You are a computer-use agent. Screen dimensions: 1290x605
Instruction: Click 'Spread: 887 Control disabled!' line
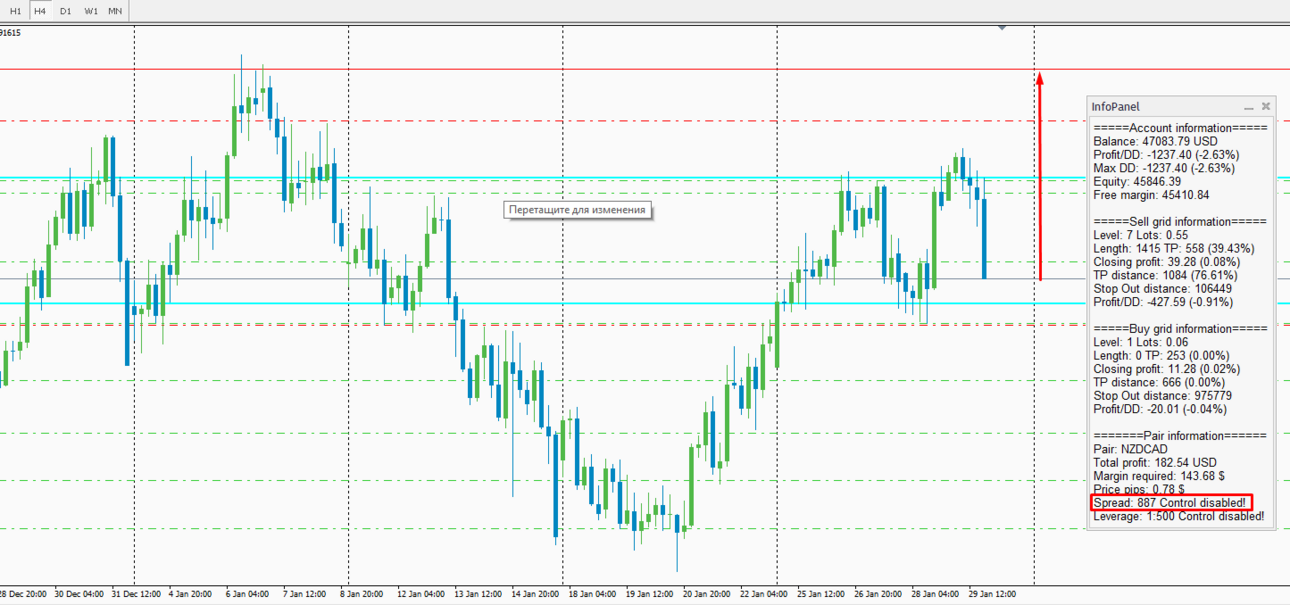pos(1170,502)
